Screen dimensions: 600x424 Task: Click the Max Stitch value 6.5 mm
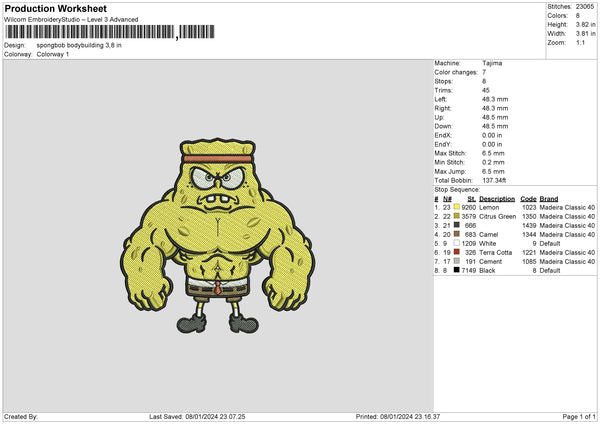[x=493, y=153]
